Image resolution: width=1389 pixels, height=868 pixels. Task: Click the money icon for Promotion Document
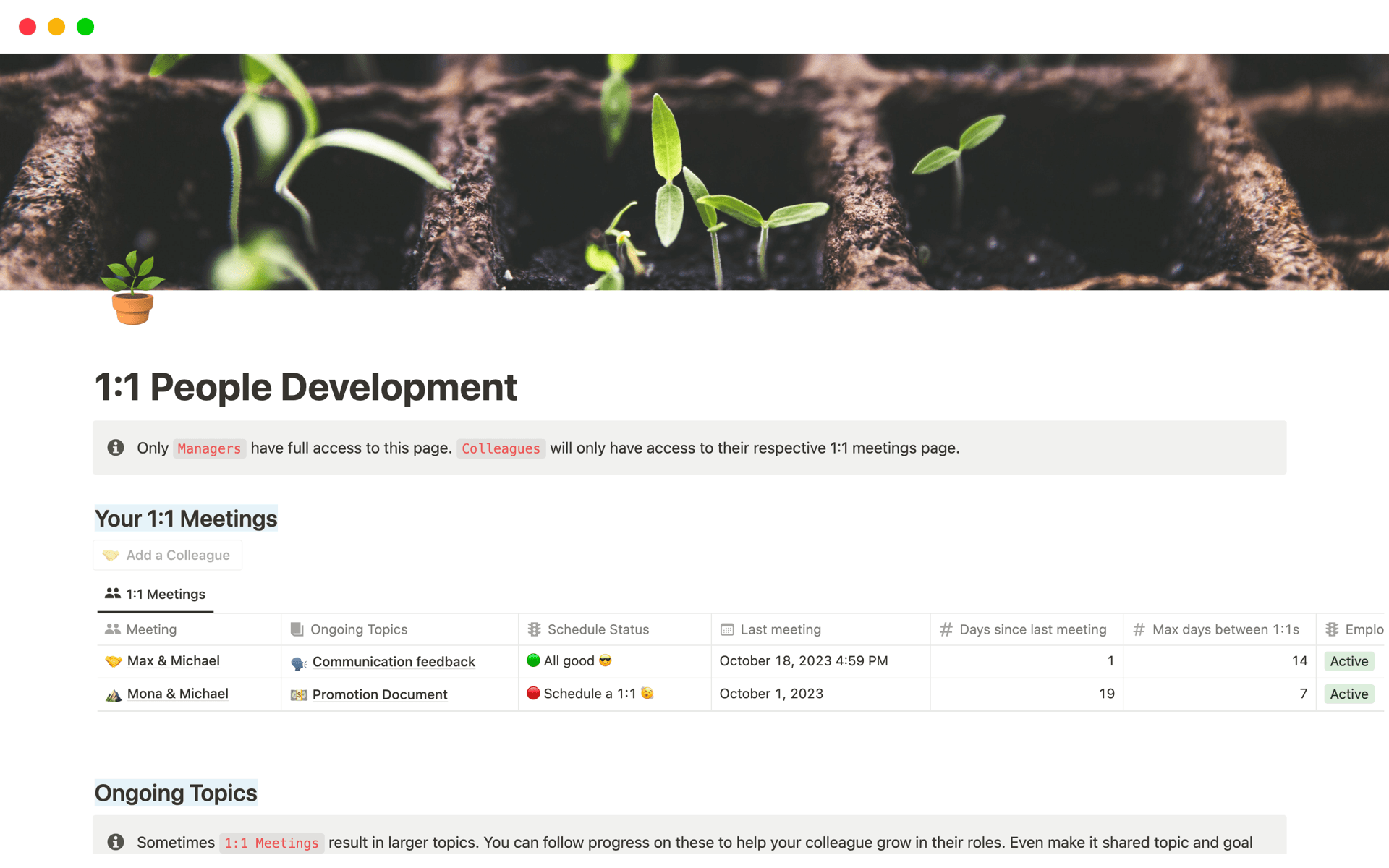pos(299,695)
